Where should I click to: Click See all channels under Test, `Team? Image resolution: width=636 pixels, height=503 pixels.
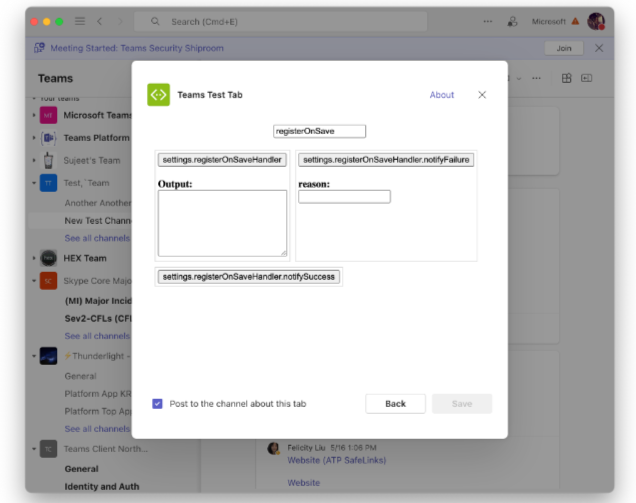97,238
